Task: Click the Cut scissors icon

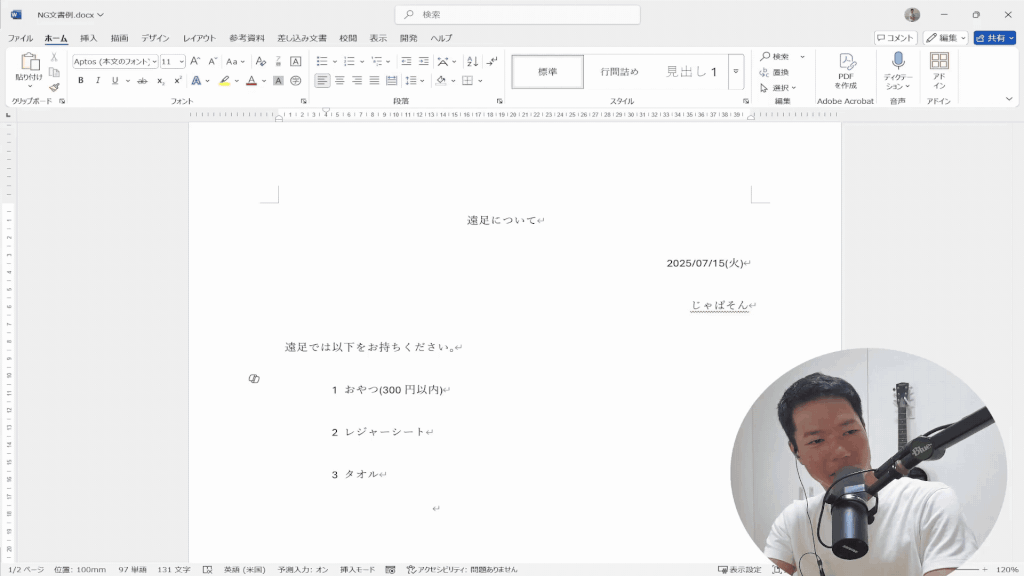Action: pos(54,57)
